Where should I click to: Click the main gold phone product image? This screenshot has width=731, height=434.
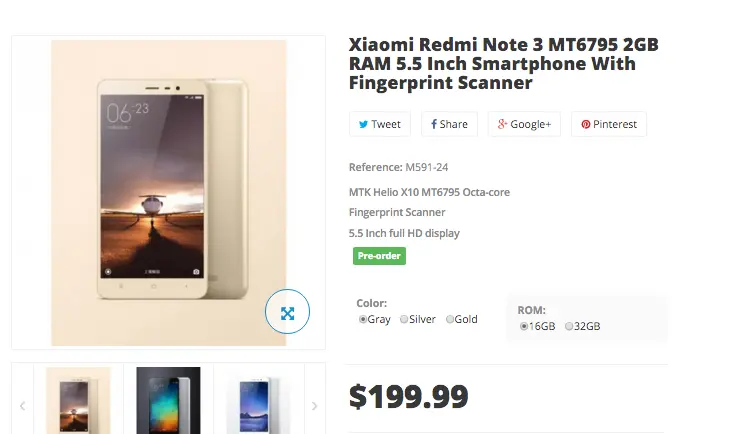pyautogui.click(x=169, y=193)
